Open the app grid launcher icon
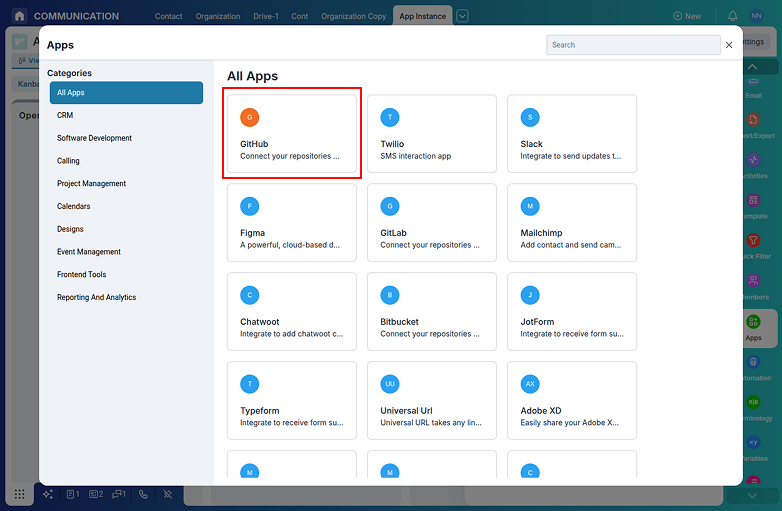This screenshot has height=511, width=782. tap(19, 494)
